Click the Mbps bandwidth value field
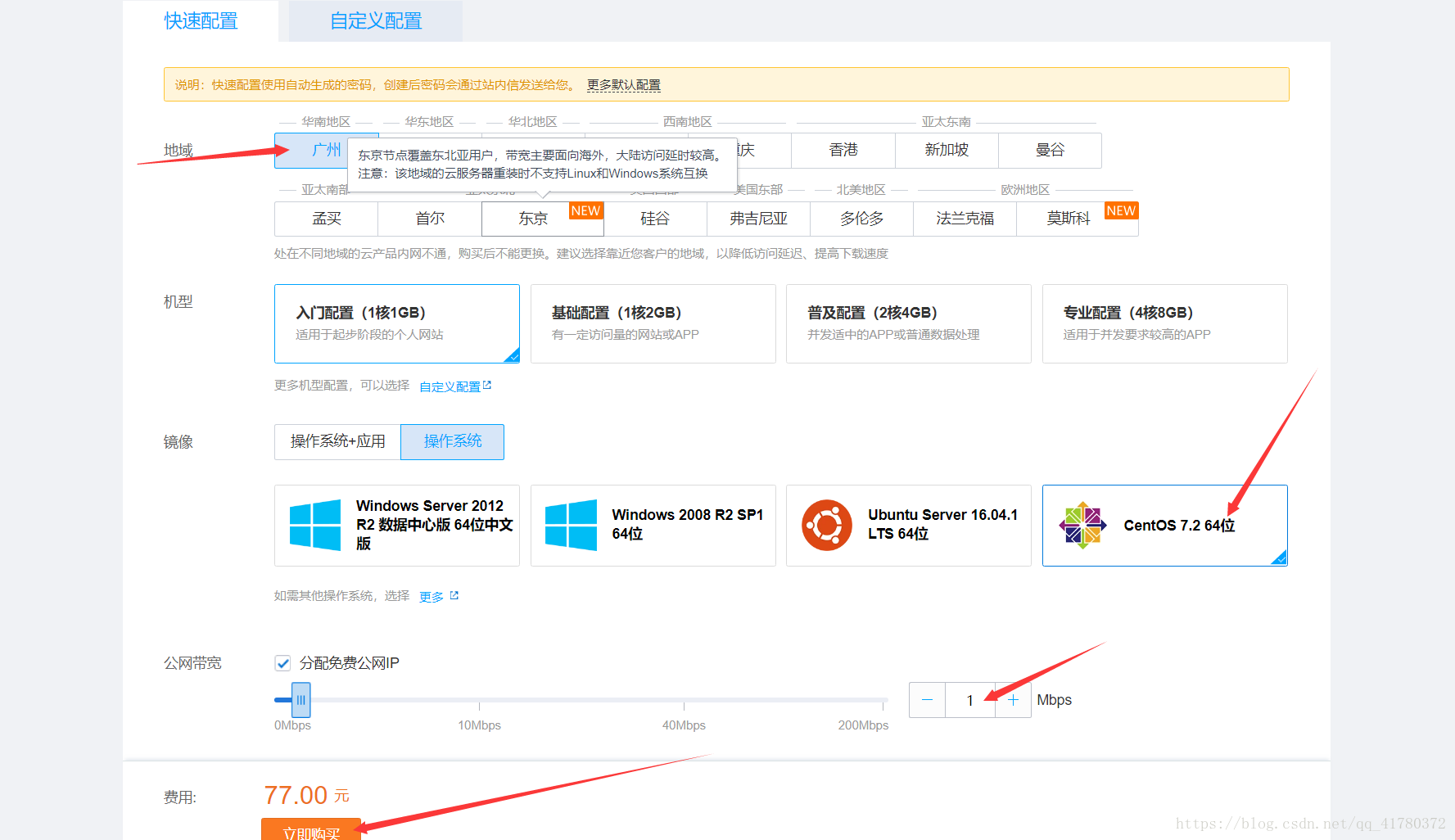Viewport: 1455px width, 840px height. 970,700
